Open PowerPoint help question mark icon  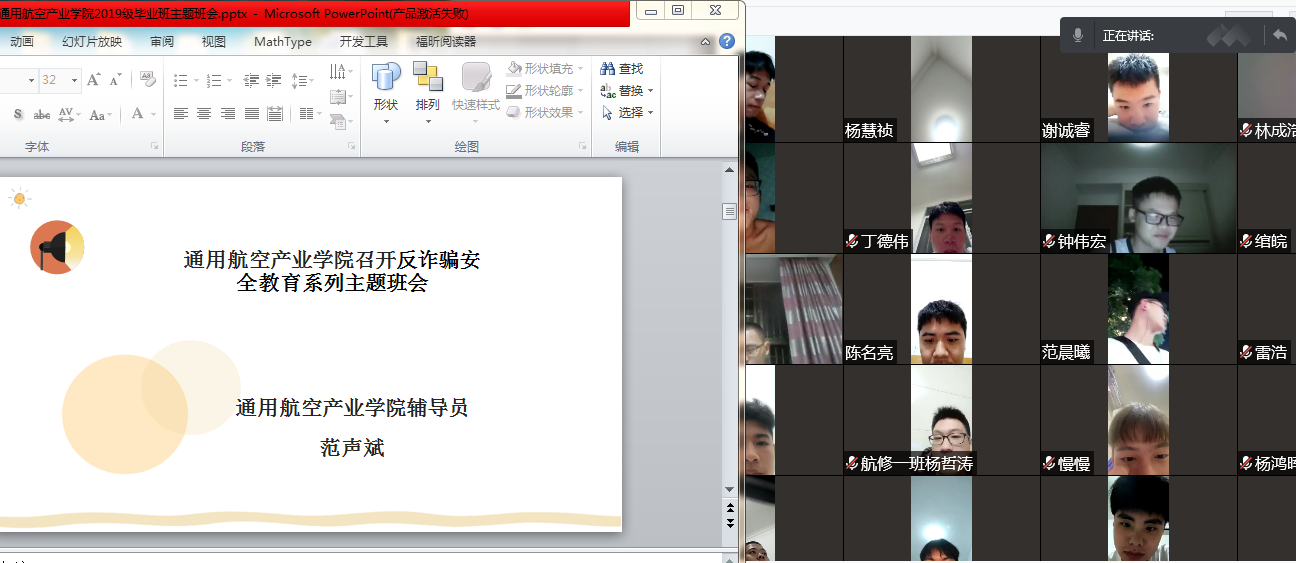tap(727, 41)
